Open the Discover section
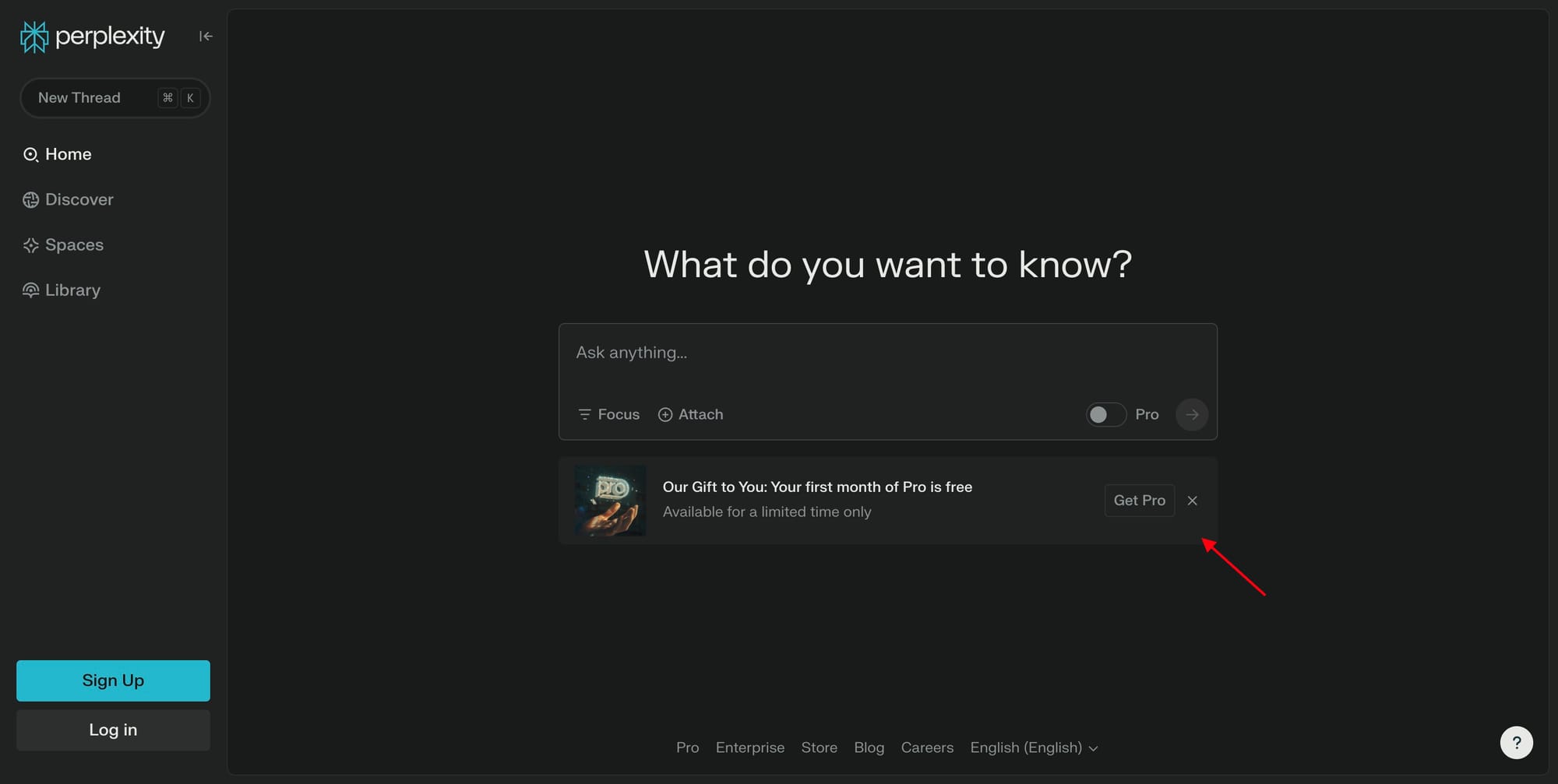Image resolution: width=1558 pixels, height=784 pixels. point(69,199)
